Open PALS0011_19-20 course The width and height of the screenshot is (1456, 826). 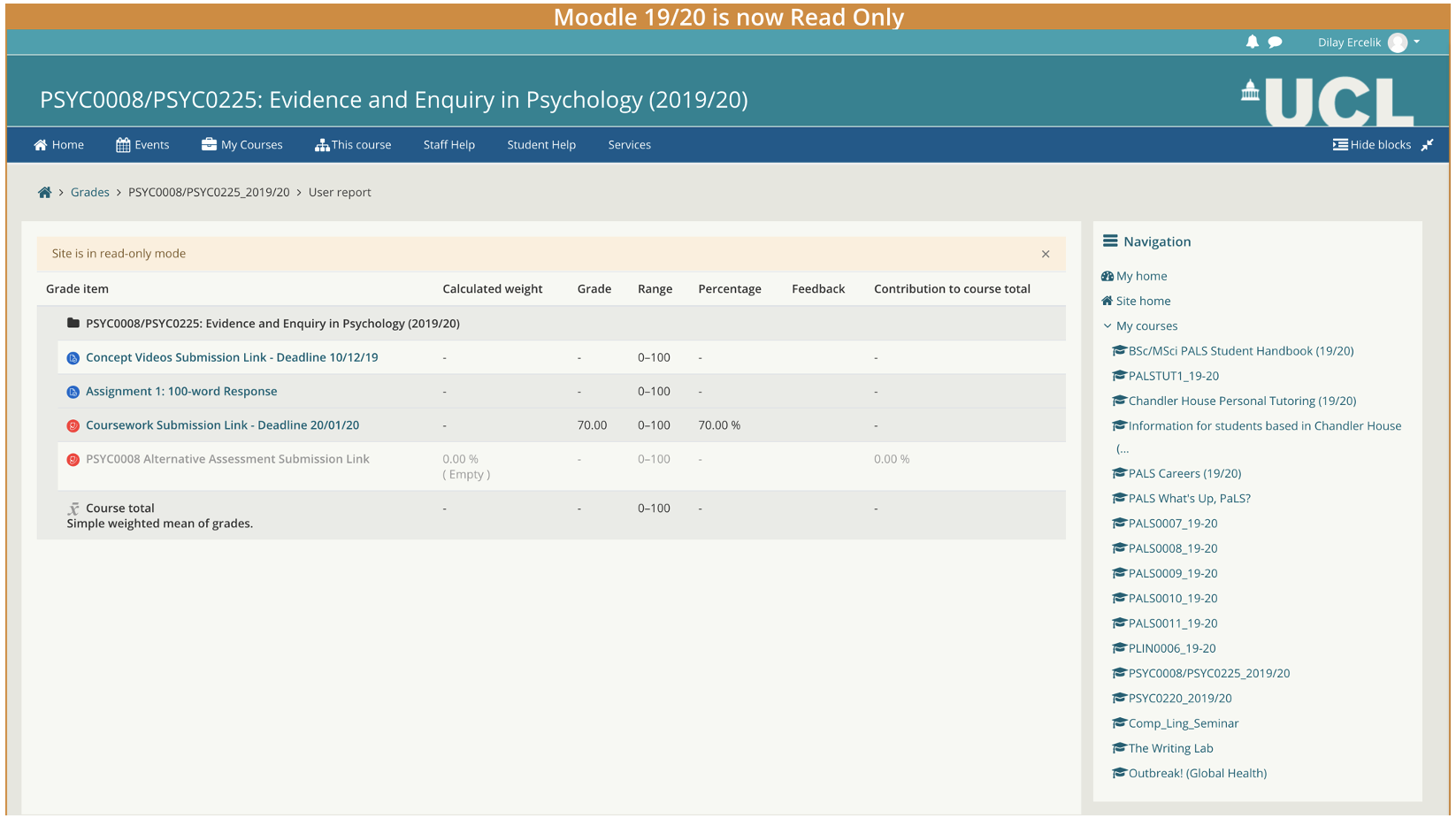1173,623
